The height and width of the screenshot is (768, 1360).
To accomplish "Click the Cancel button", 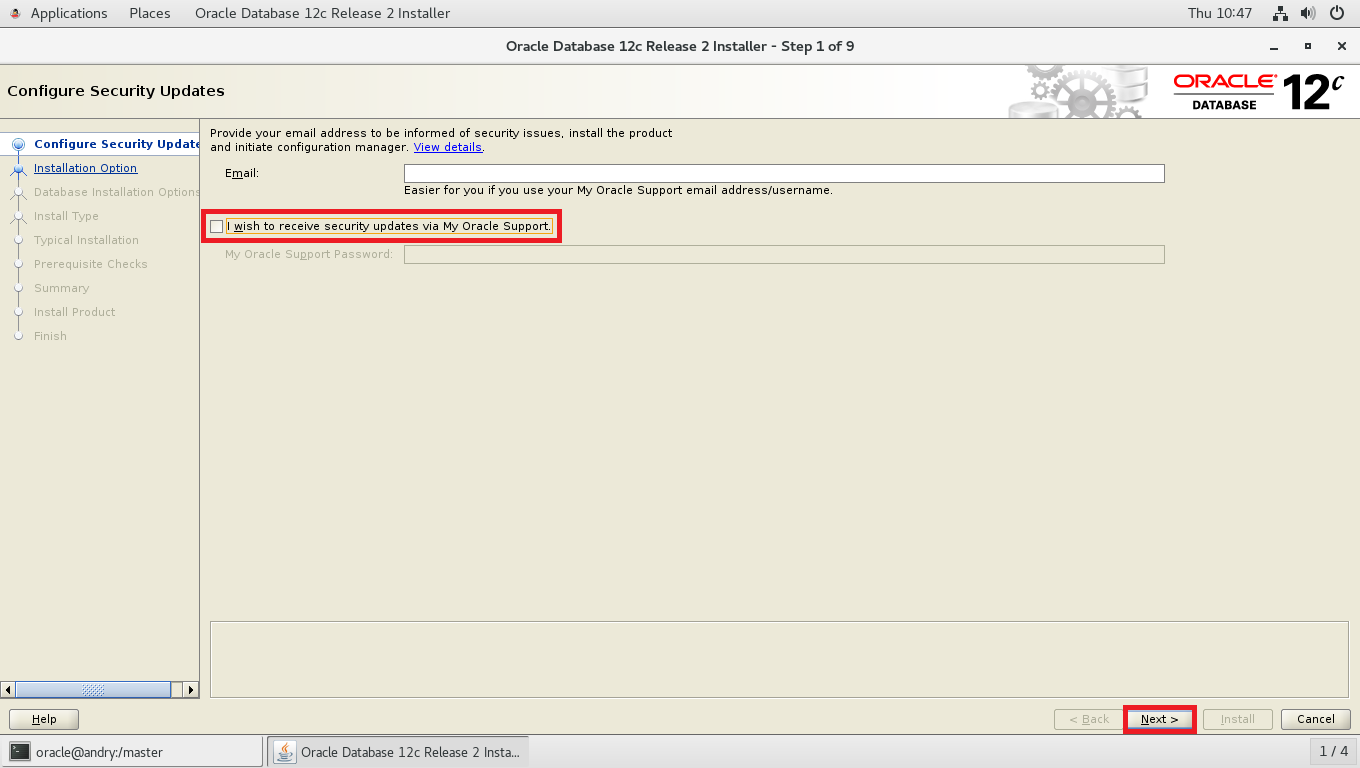I will pos(1315,719).
